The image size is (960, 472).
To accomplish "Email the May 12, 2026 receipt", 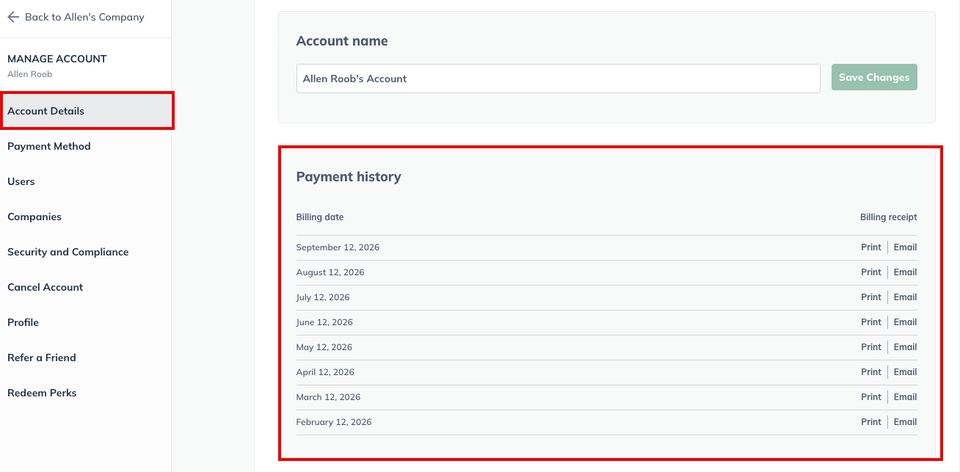I will (905, 347).
